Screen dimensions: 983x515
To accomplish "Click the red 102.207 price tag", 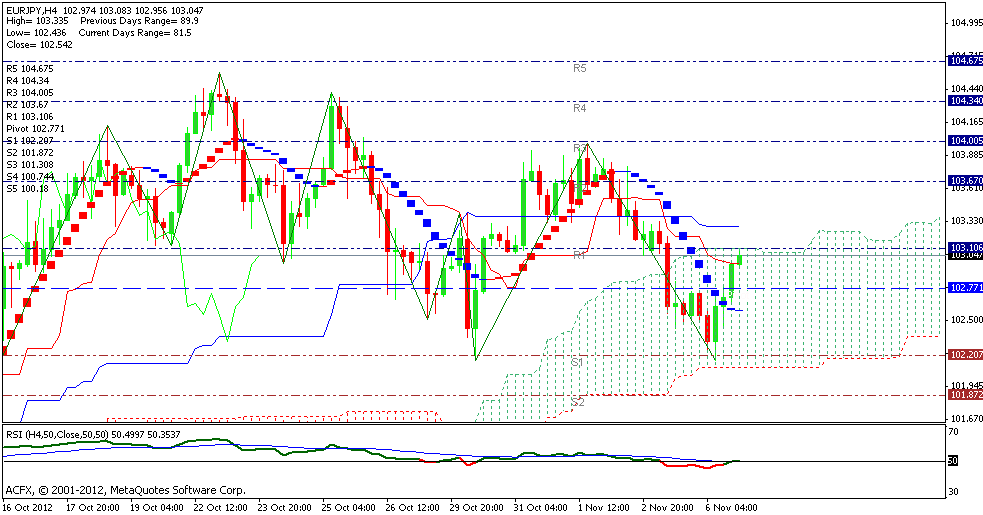I will pyautogui.click(x=964, y=355).
